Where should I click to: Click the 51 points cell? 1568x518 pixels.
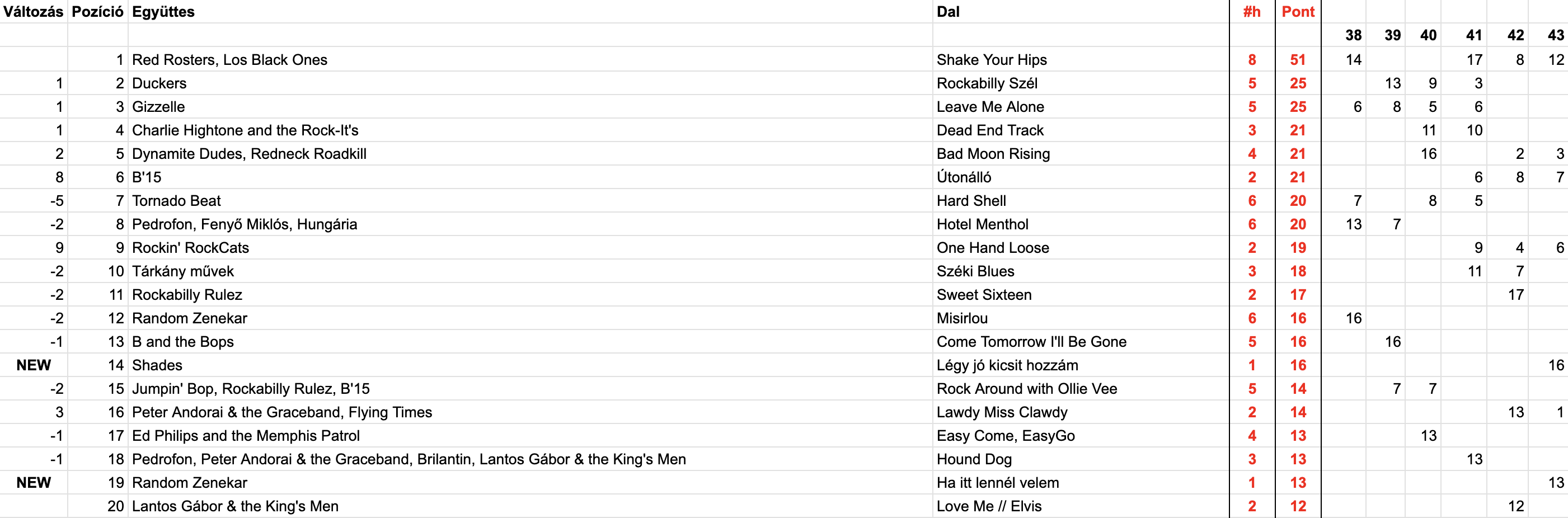pyautogui.click(x=1298, y=60)
